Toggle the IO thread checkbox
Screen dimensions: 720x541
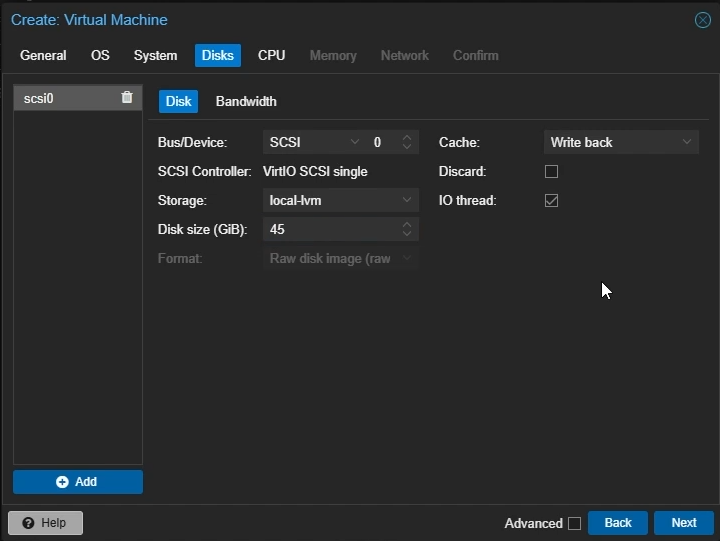[551, 201]
